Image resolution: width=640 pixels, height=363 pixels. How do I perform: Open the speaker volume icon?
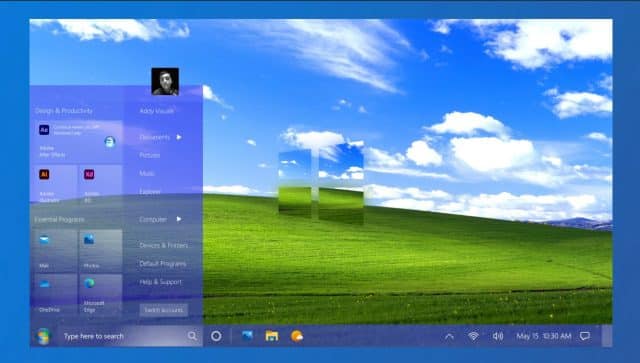click(498, 336)
